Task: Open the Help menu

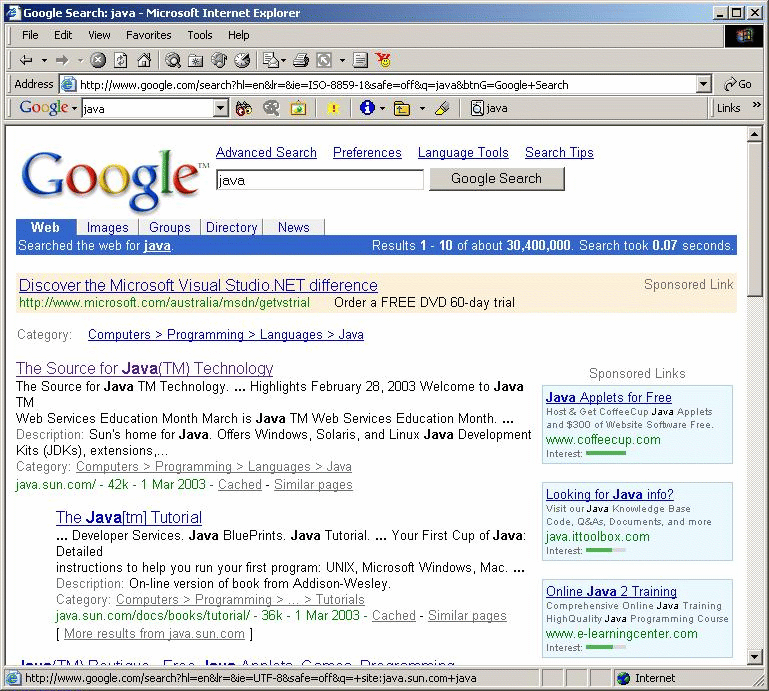Action: pyautogui.click(x=238, y=35)
